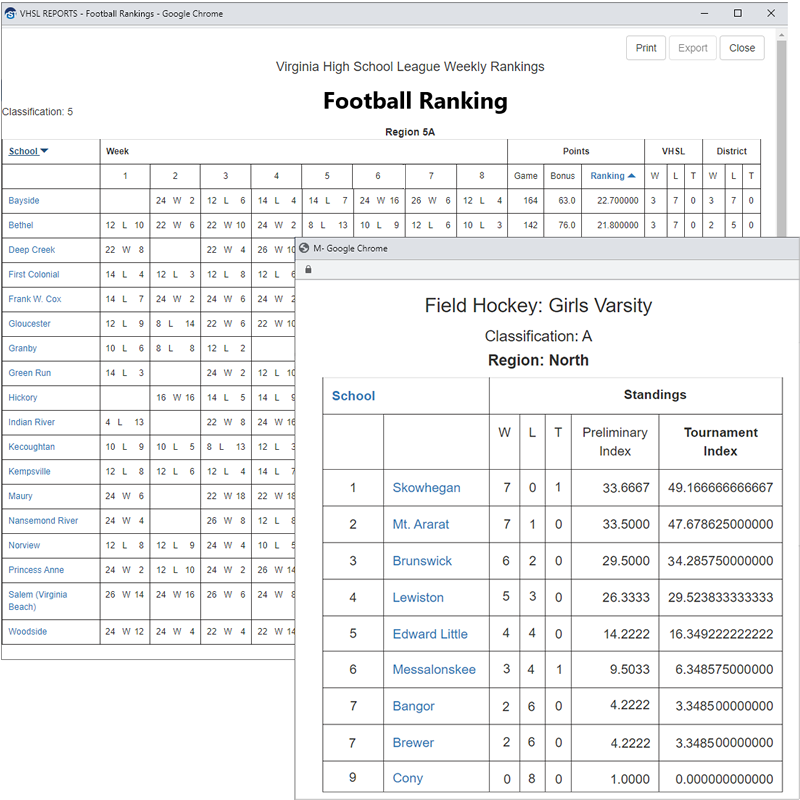
Task: Open the Nansemond River school link
Action: (x=43, y=521)
